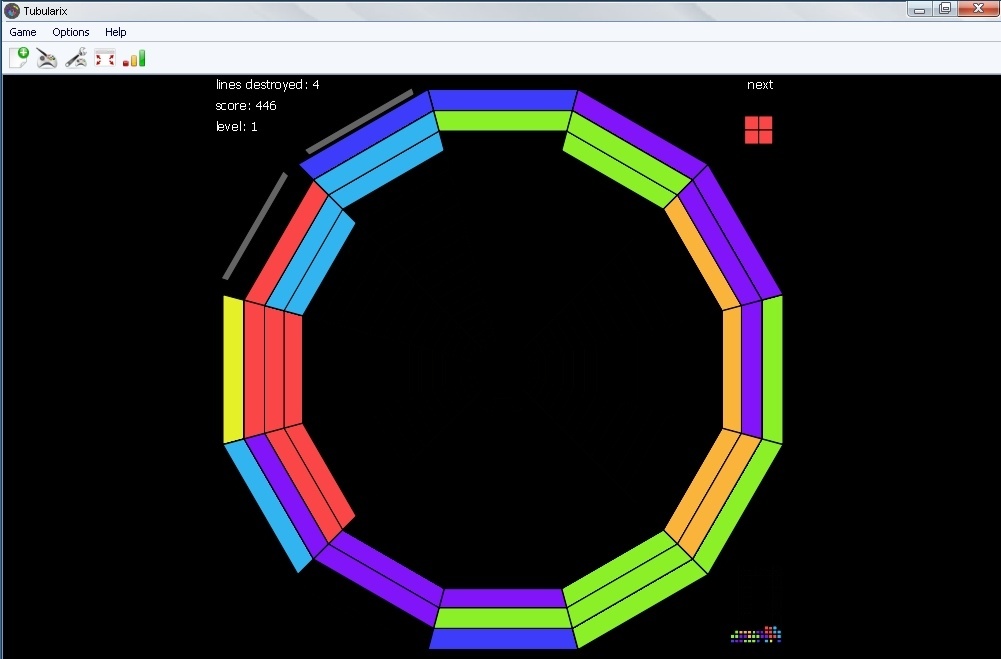Open the Options menu
1001x659 pixels.
tap(71, 32)
